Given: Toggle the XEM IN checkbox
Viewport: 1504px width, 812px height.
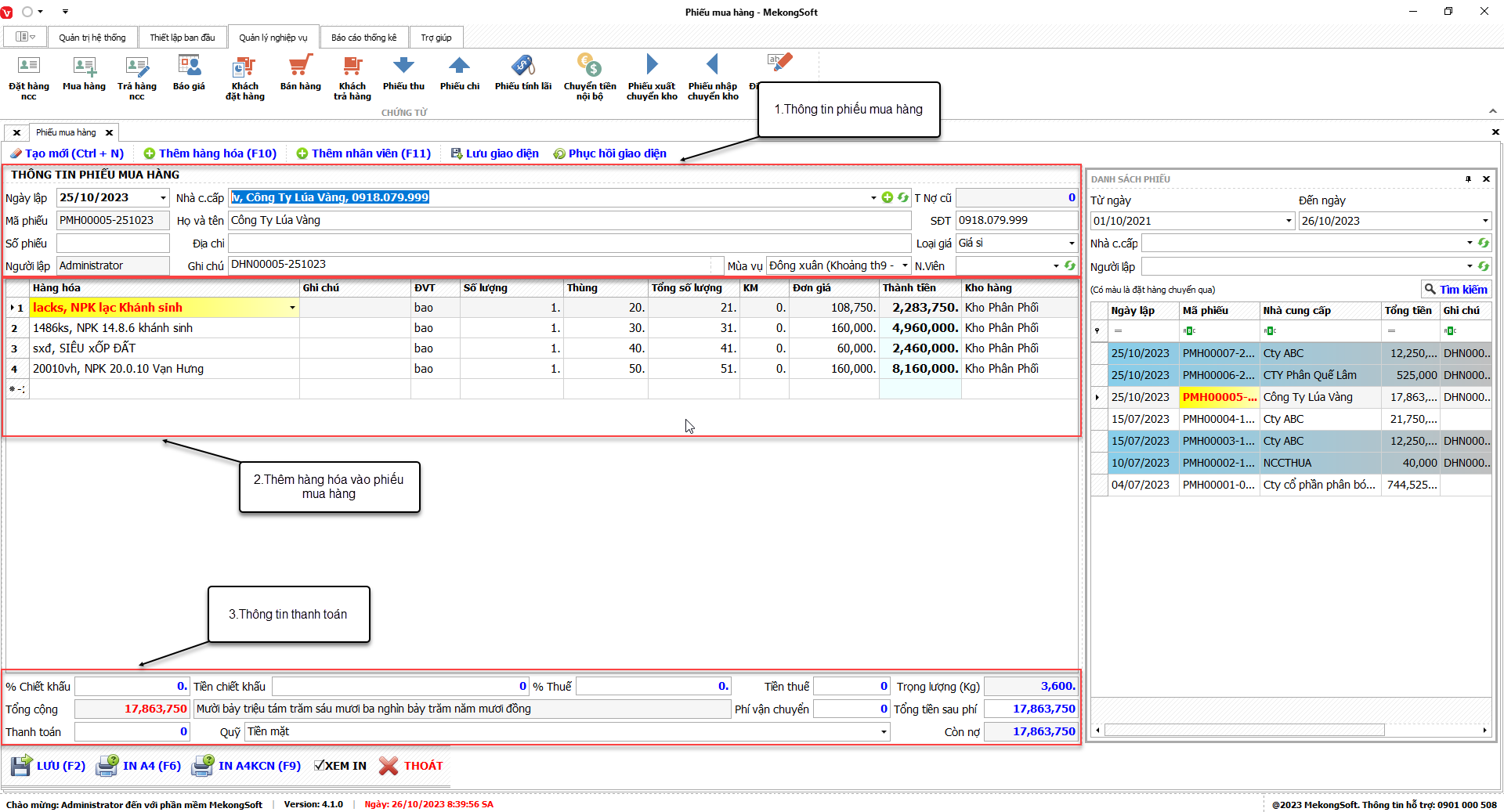Looking at the screenshot, I should [320, 766].
